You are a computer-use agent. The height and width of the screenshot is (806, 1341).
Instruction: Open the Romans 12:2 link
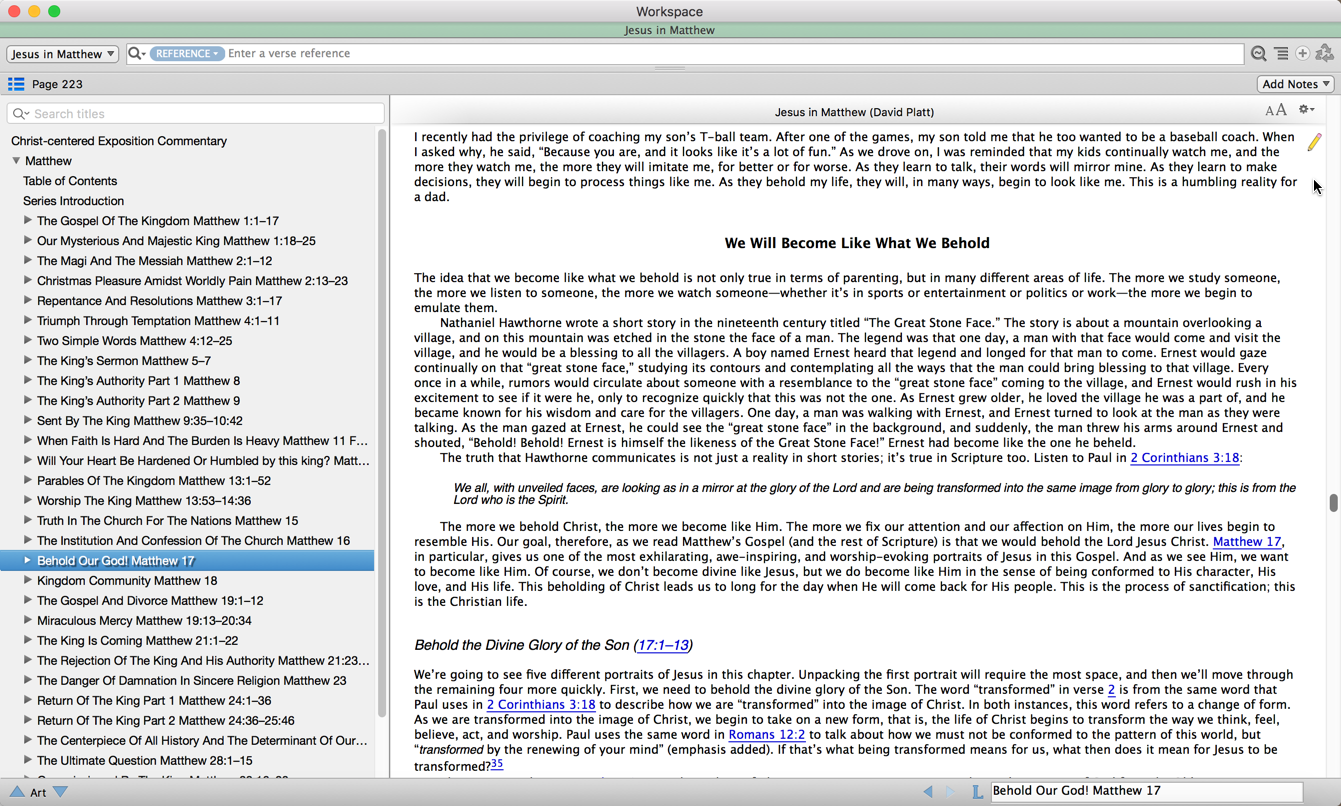766,734
